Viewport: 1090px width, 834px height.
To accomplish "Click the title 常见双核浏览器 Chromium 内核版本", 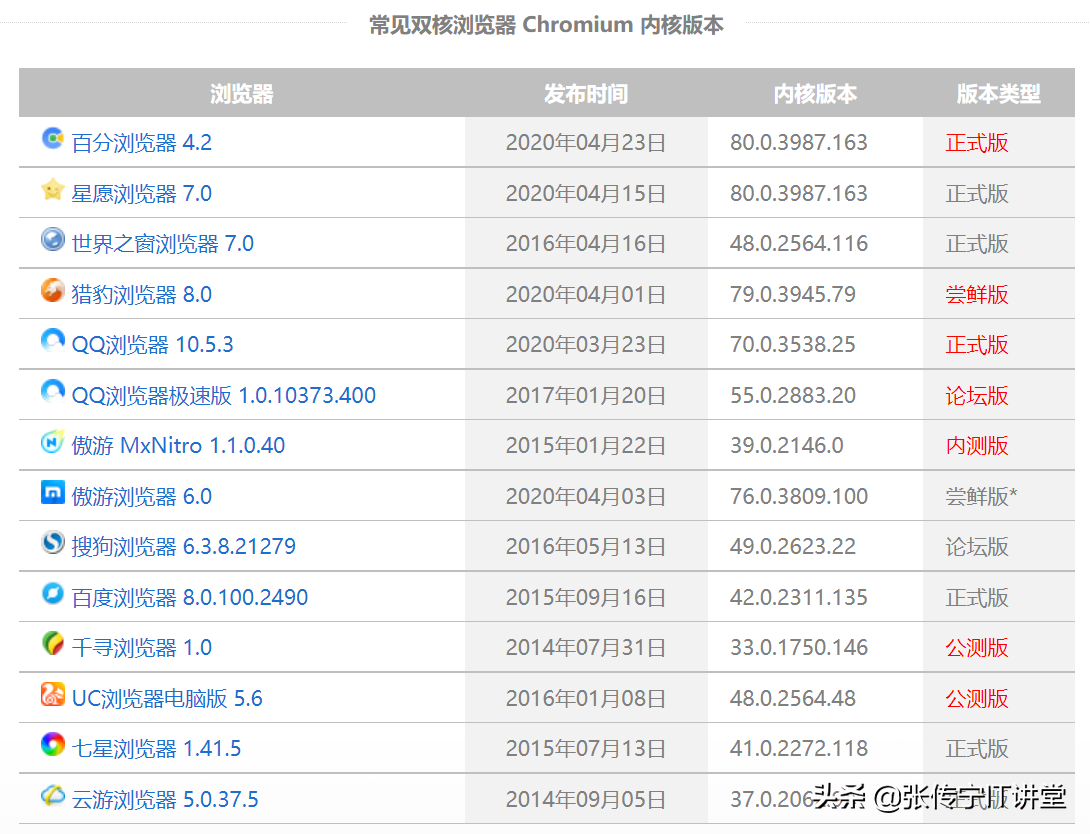I will click(x=546, y=25).
